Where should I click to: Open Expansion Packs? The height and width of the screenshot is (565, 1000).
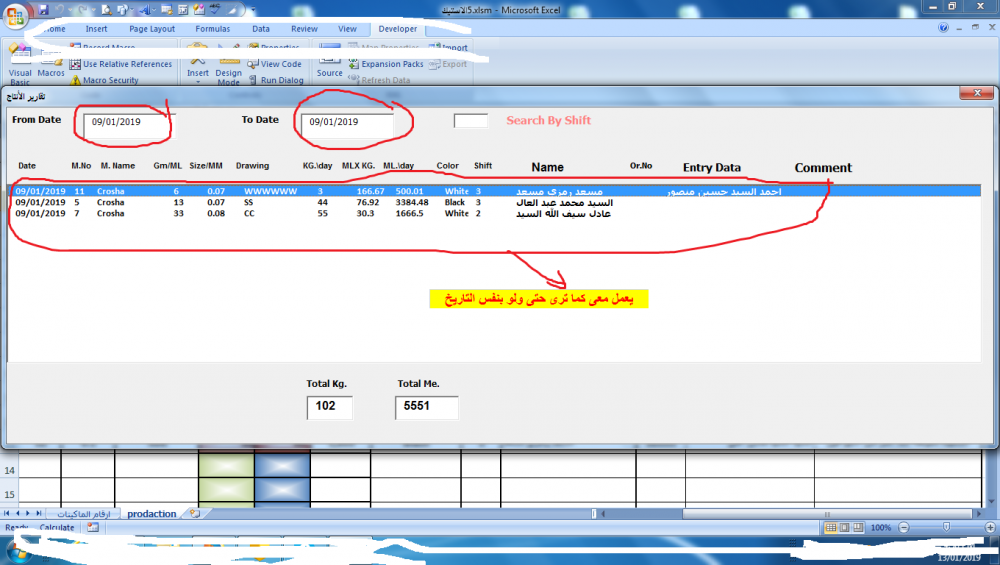(x=386, y=64)
